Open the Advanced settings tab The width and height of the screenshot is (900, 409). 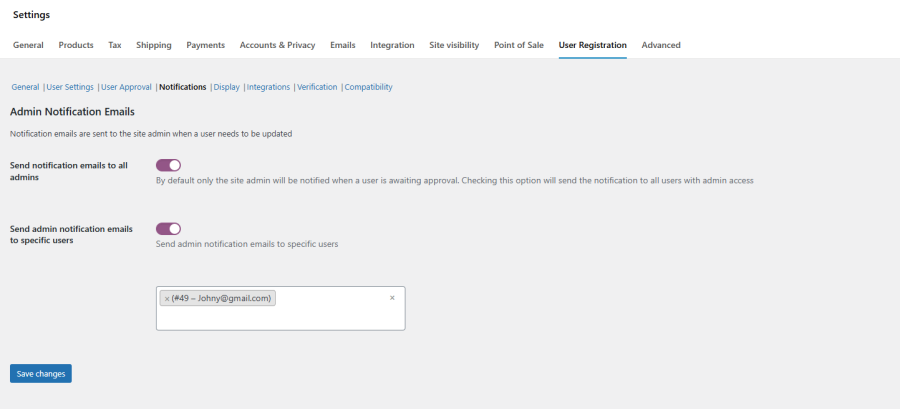[x=661, y=45]
